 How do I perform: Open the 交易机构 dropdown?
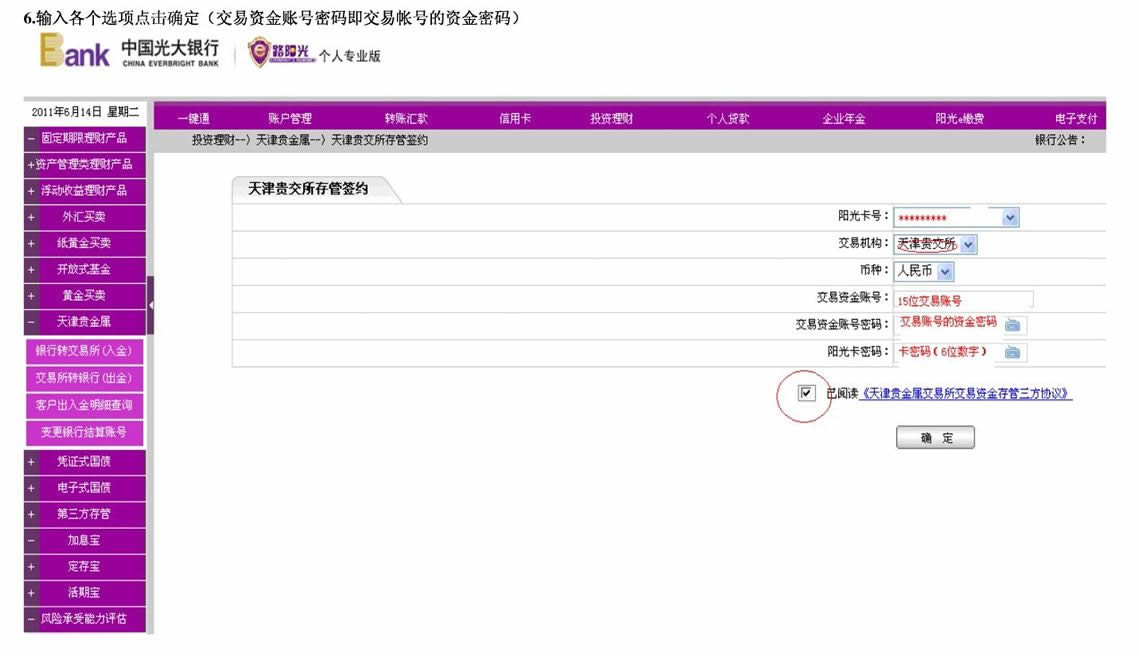tap(968, 245)
